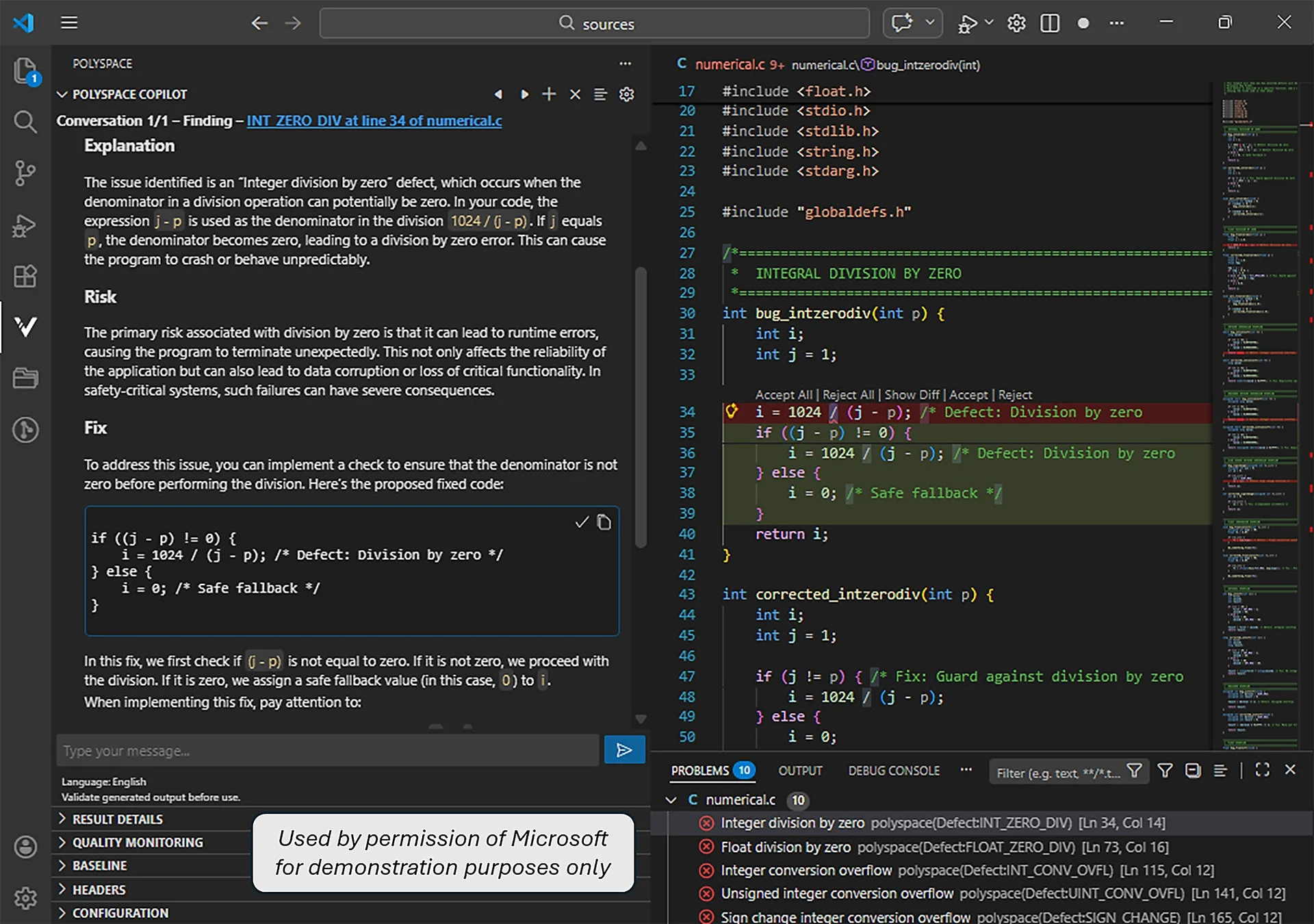1314x924 pixels.
Task: Toggle the secondary side bar layout
Action: tap(1049, 23)
